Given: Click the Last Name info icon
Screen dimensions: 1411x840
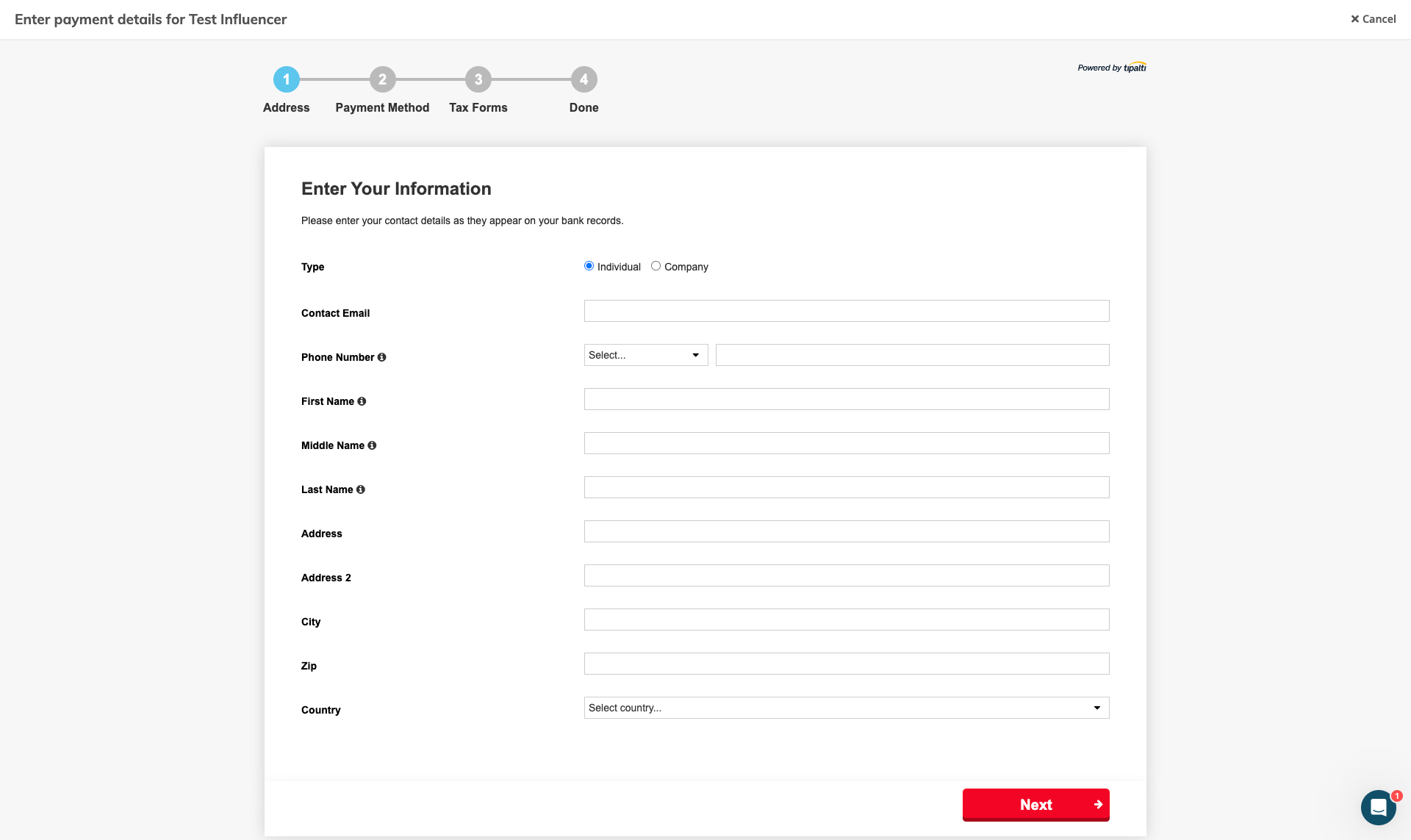Looking at the screenshot, I should [x=361, y=489].
